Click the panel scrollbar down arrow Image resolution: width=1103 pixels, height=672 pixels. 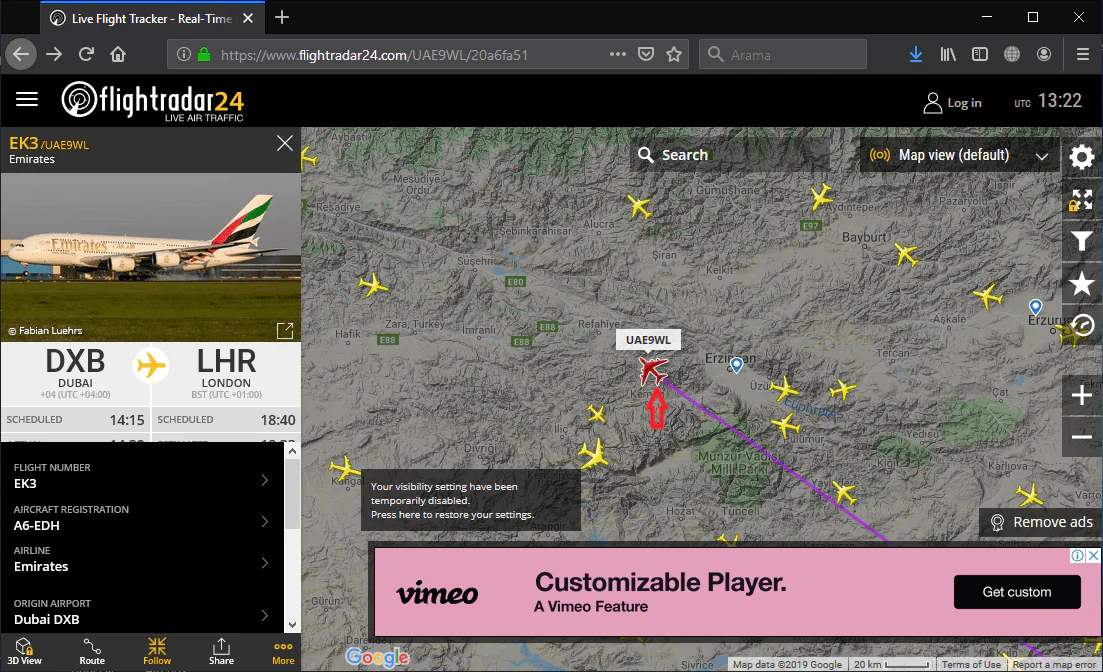coord(293,625)
